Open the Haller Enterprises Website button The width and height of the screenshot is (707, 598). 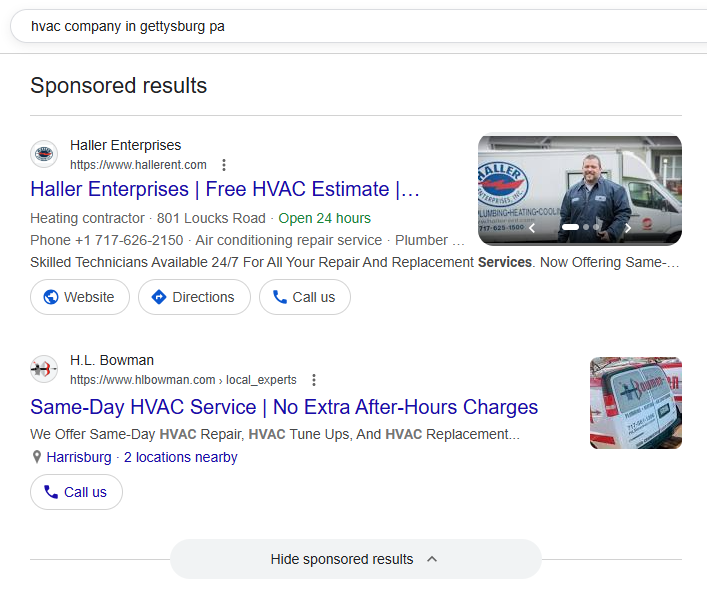[80, 297]
